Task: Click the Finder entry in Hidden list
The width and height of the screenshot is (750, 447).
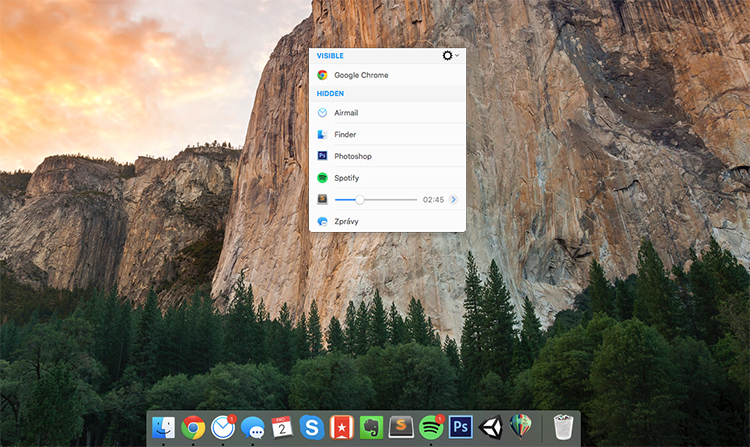Action: click(345, 134)
